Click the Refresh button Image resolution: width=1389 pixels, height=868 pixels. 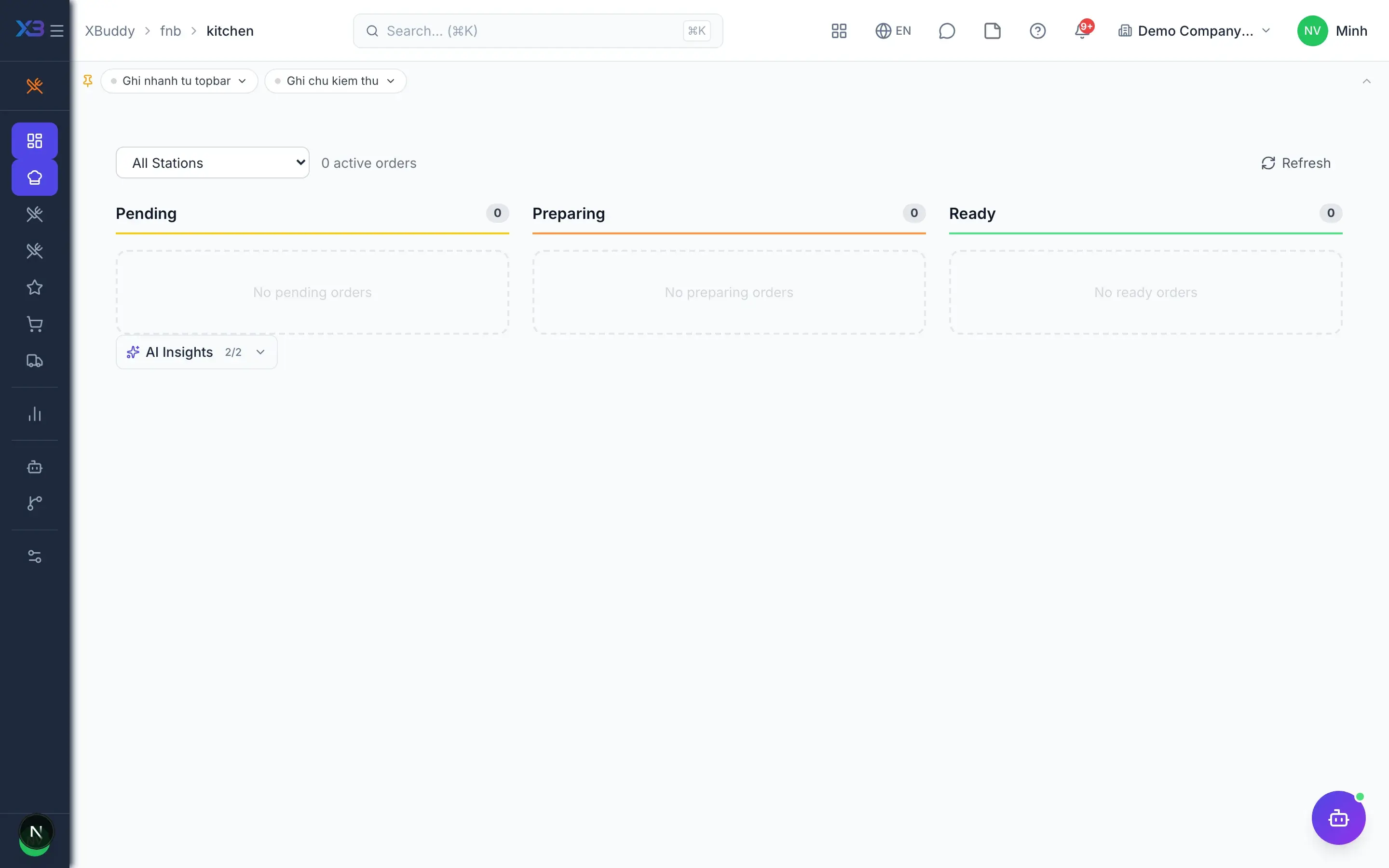pyautogui.click(x=1296, y=163)
